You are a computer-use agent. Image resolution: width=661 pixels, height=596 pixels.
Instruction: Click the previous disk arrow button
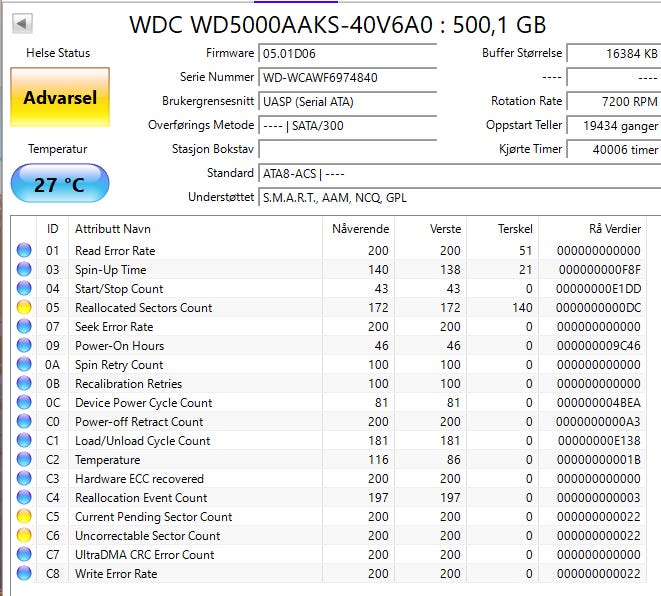click(22, 24)
